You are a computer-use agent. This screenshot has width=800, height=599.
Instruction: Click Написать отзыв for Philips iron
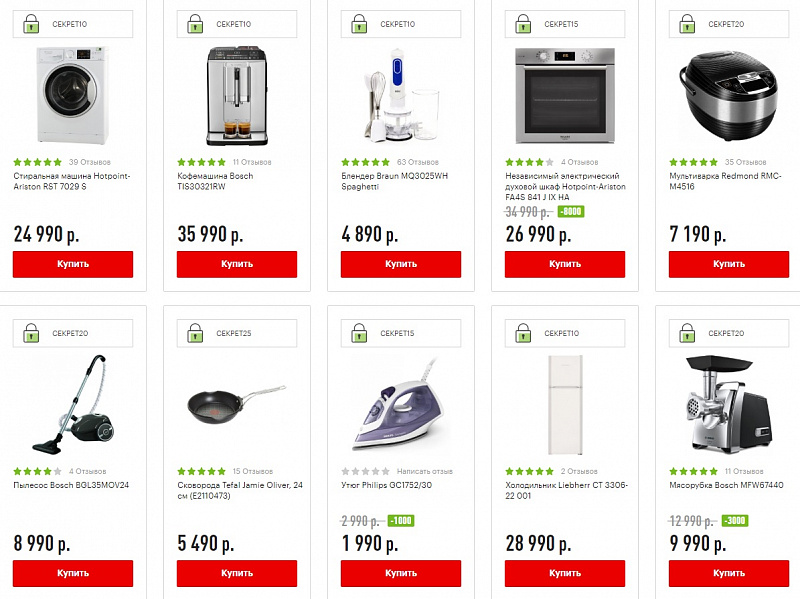click(424, 471)
